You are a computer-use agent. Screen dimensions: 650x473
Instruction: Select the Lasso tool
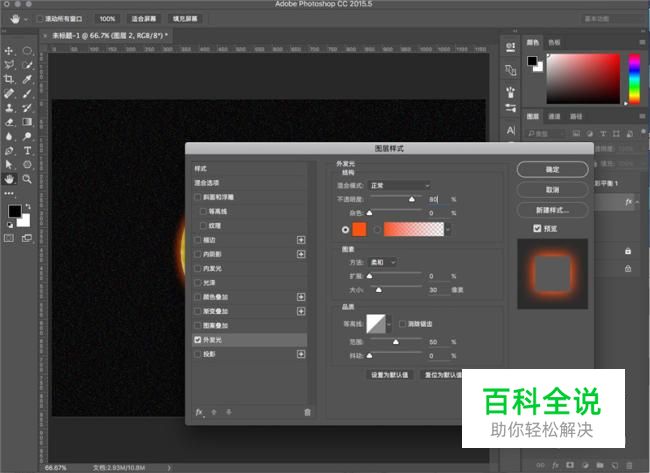[9, 65]
